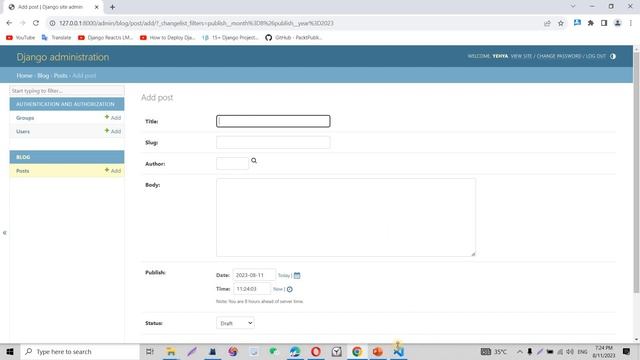
Task: Open the tab search chevron
Action: [573, 7]
